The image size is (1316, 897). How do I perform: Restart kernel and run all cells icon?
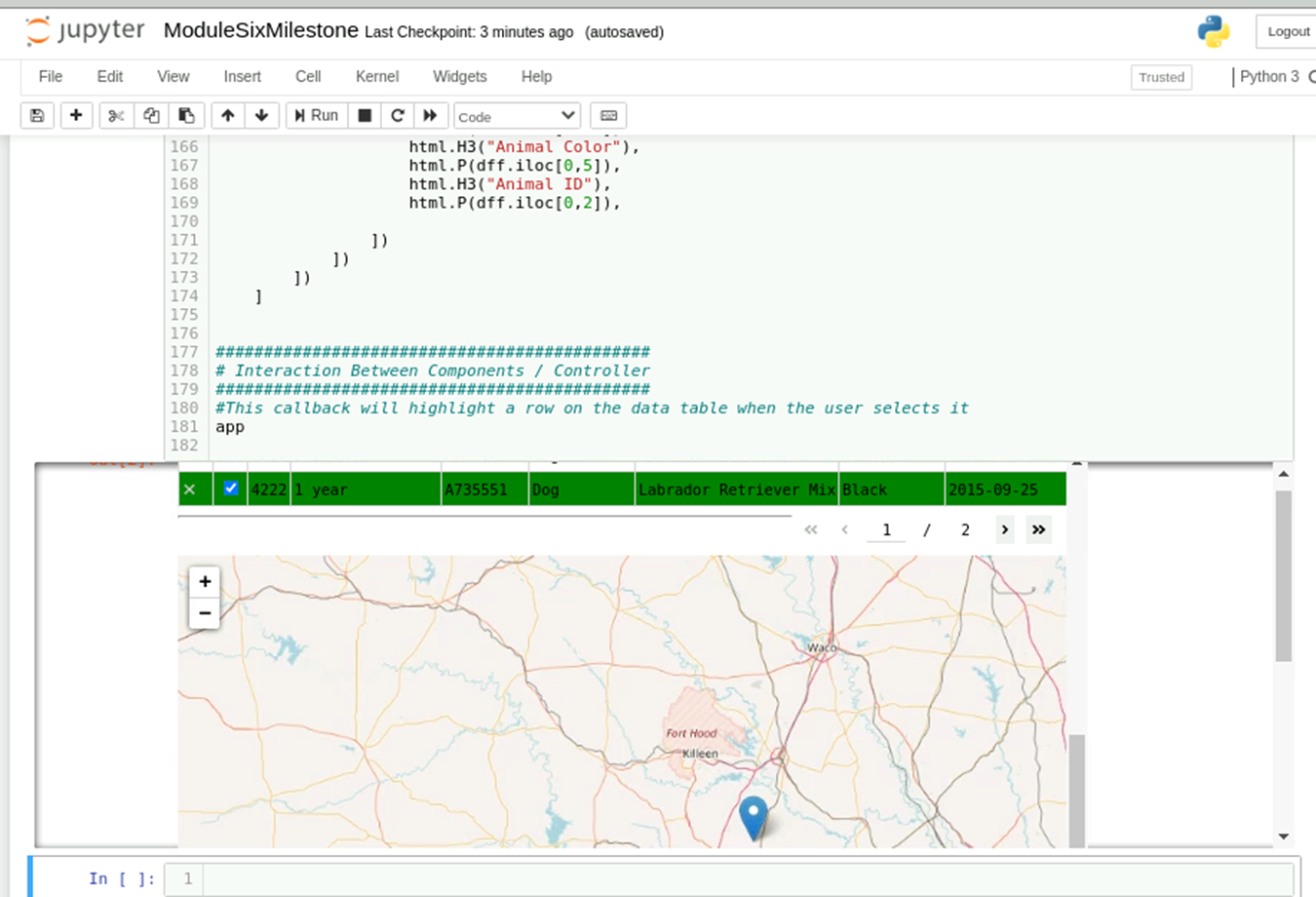click(x=430, y=115)
